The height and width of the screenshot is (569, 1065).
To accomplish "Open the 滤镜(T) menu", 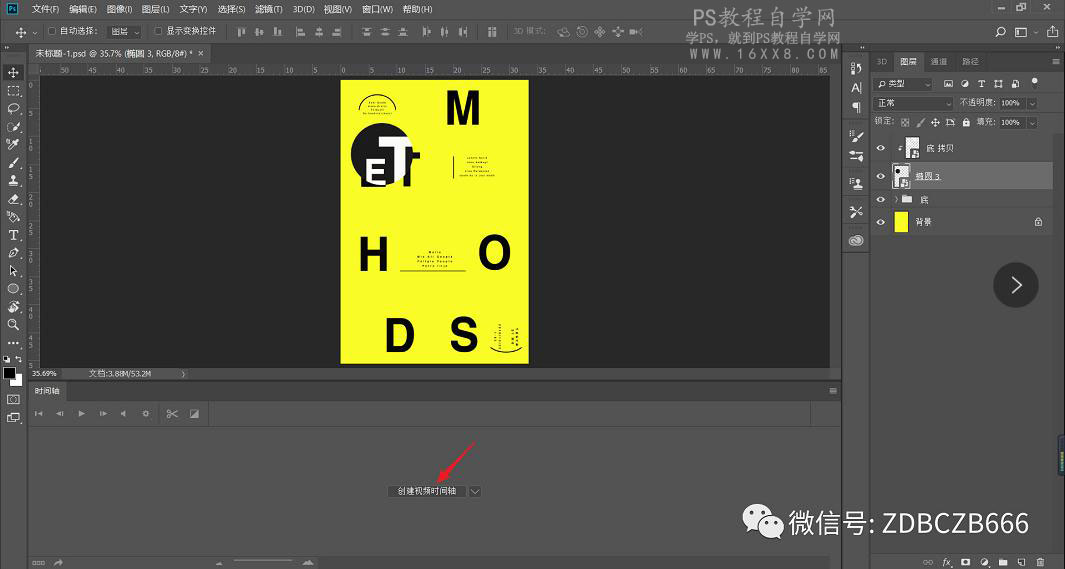I will [x=268, y=10].
